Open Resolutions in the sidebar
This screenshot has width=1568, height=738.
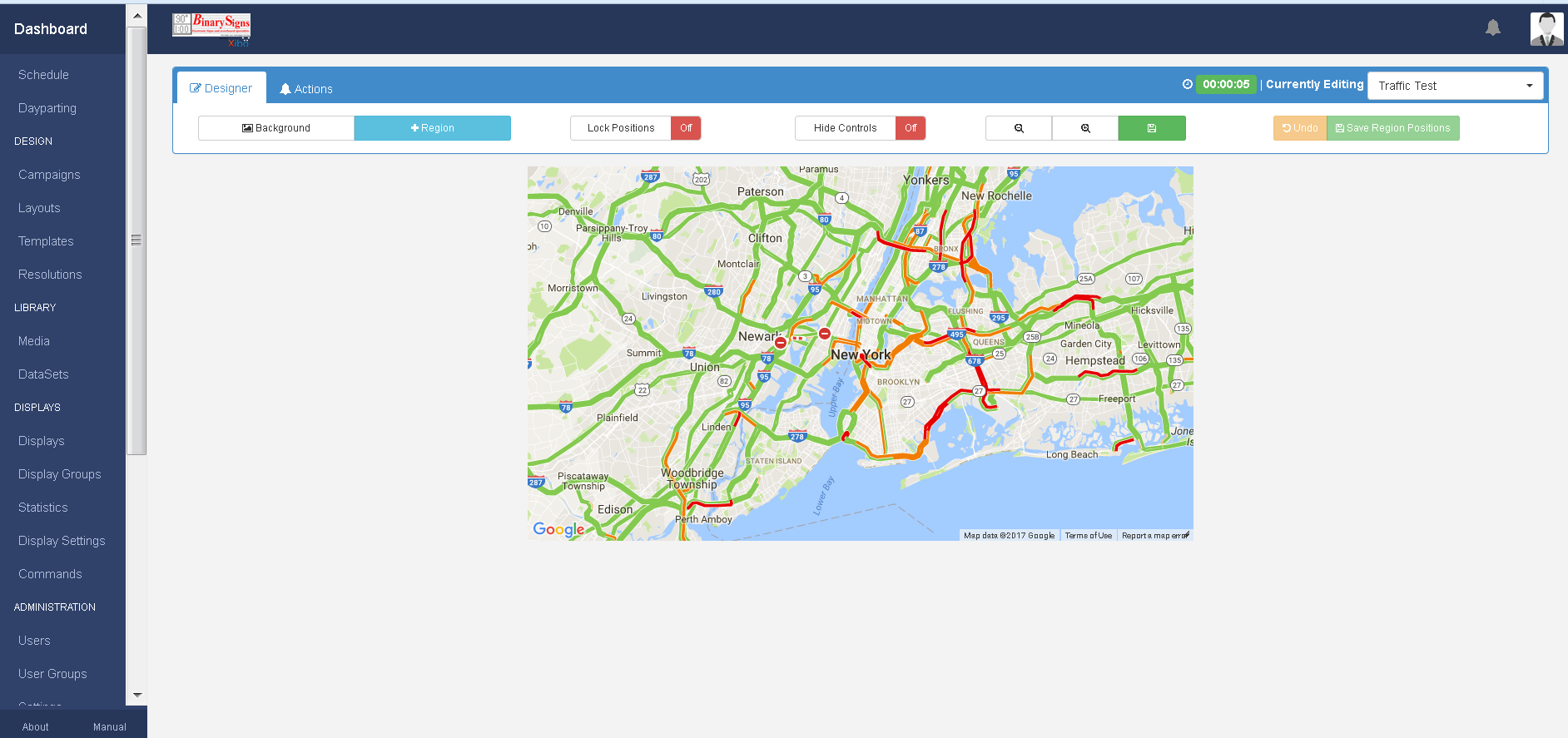pos(50,275)
